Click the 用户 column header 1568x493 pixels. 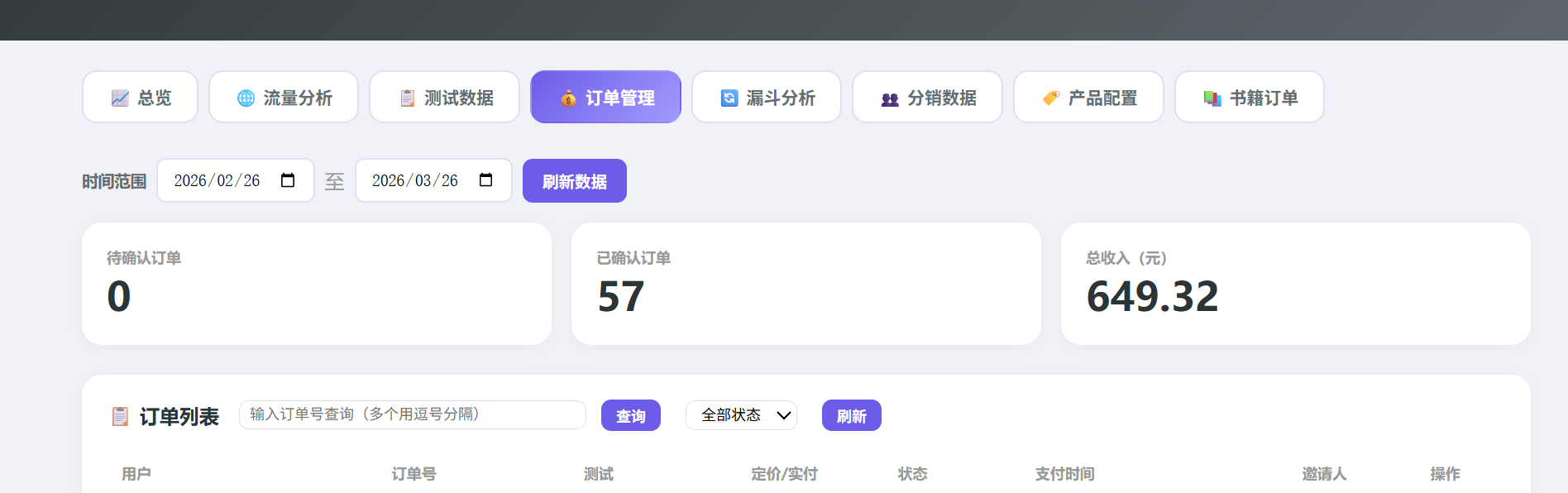pyautogui.click(x=136, y=474)
